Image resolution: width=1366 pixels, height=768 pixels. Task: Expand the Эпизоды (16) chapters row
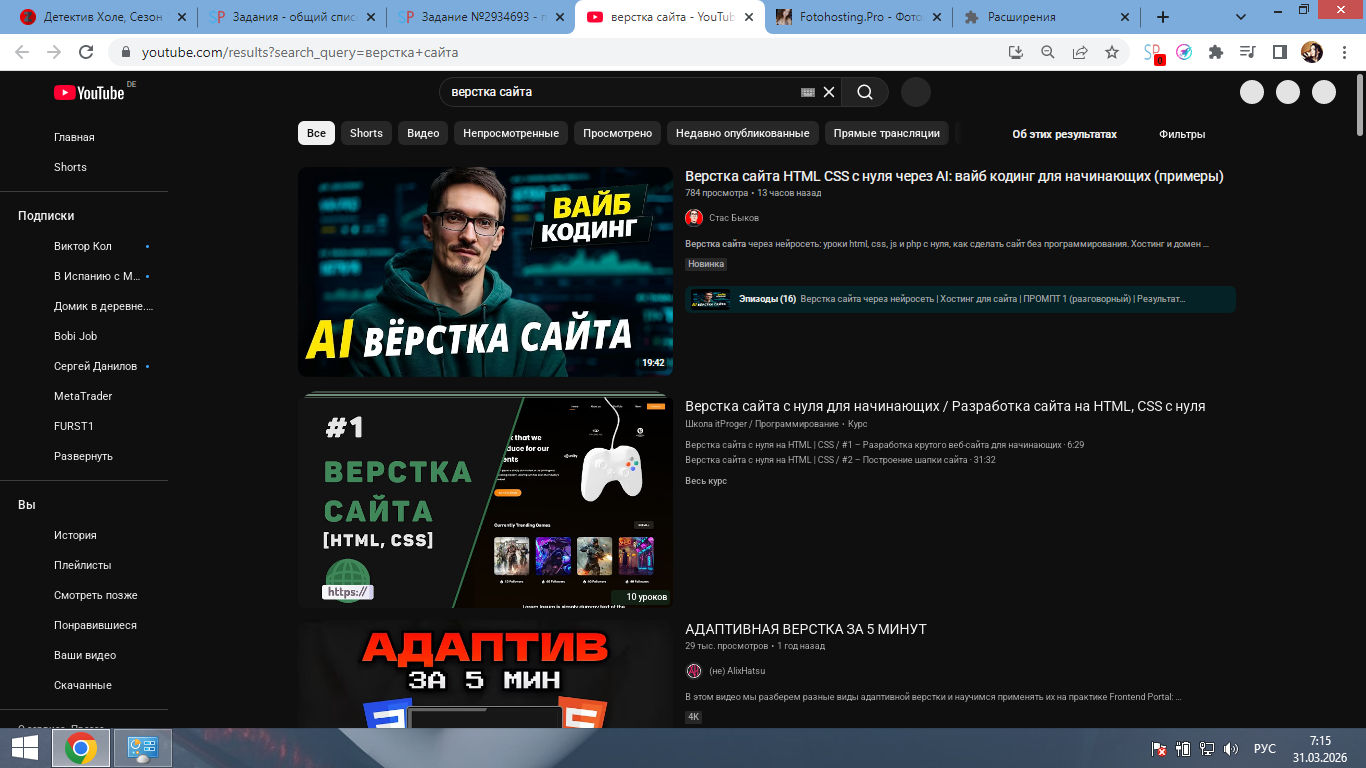pyautogui.click(x=960, y=299)
